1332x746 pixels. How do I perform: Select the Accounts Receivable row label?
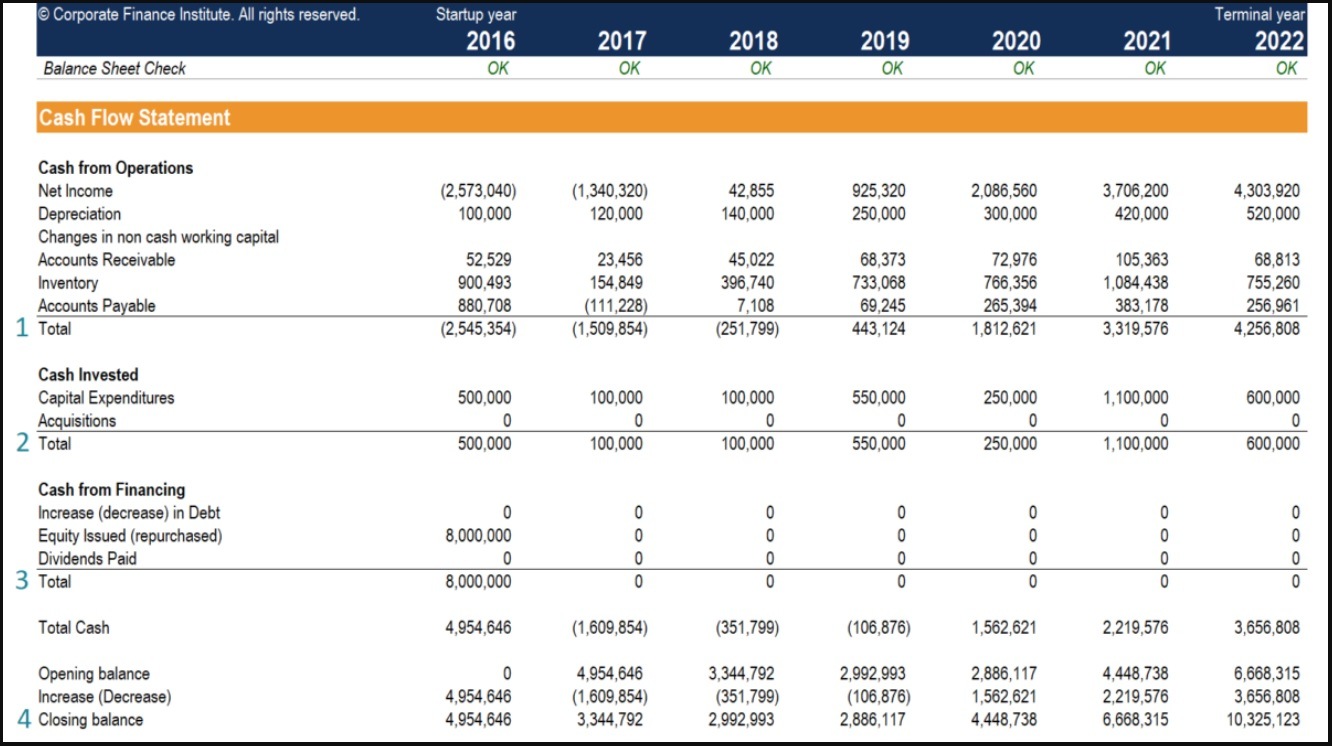[x=106, y=259]
